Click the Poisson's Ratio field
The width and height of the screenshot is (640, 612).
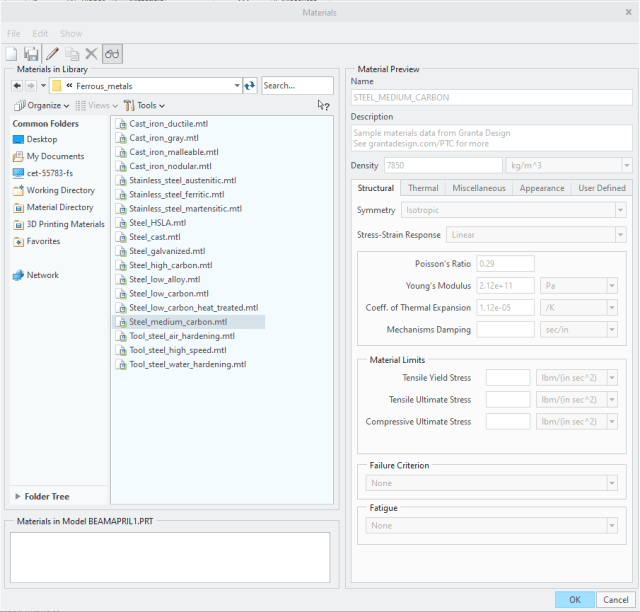point(505,264)
